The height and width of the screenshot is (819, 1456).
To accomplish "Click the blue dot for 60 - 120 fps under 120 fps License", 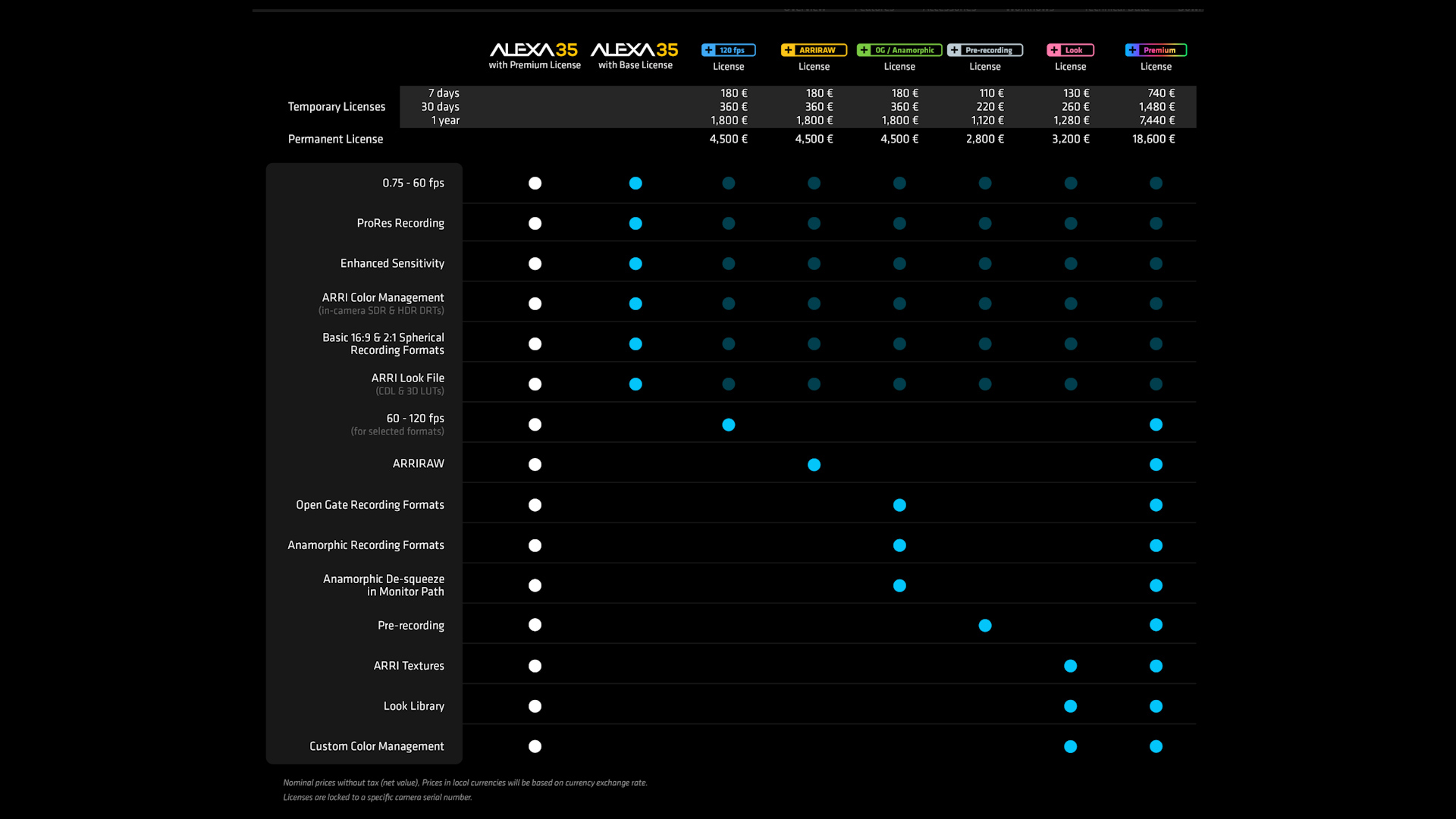I will tap(729, 425).
